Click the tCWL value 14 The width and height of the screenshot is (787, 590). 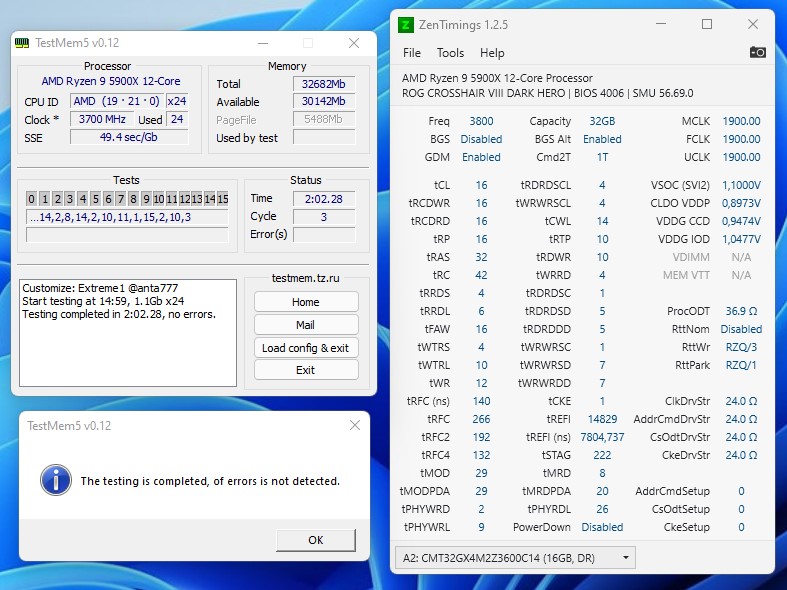602,221
